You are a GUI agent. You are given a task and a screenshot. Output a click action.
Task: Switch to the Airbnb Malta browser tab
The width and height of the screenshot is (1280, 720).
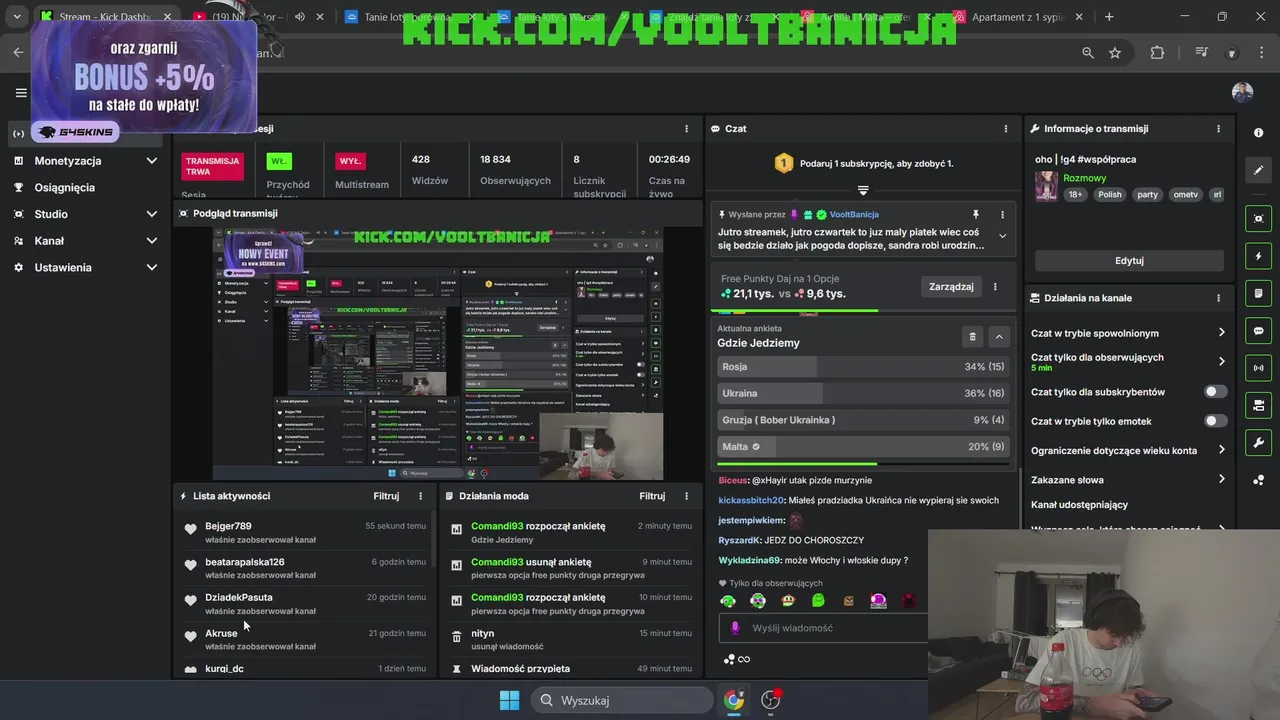pyautogui.click(x=868, y=17)
